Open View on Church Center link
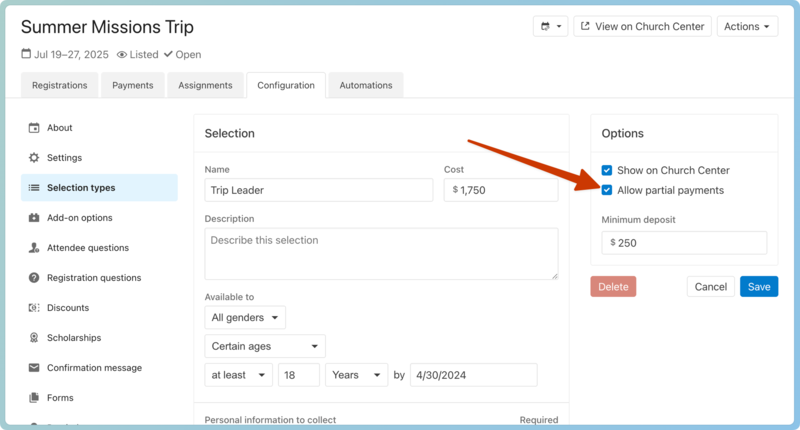800x430 pixels. 642,27
